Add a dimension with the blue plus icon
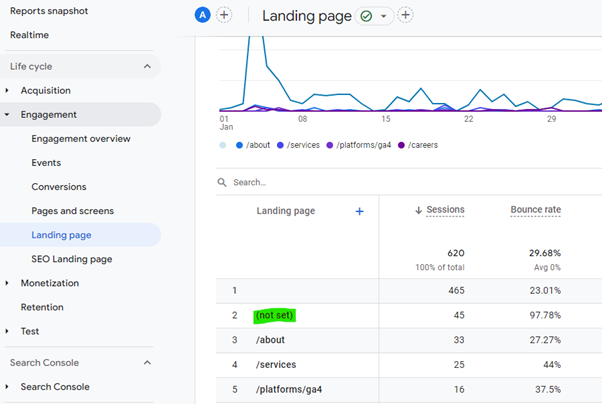The width and height of the screenshot is (602, 404). tap(360, 211)
